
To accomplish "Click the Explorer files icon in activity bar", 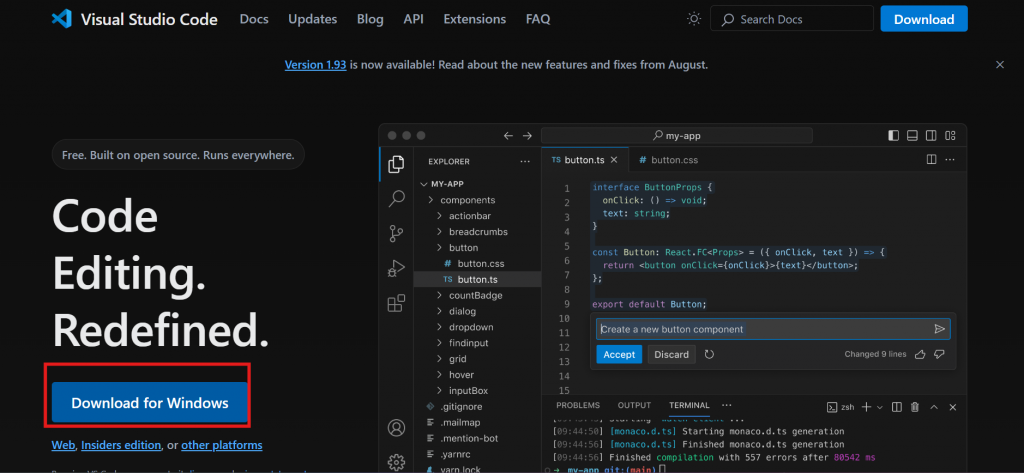I will click(x=396, y=165).
